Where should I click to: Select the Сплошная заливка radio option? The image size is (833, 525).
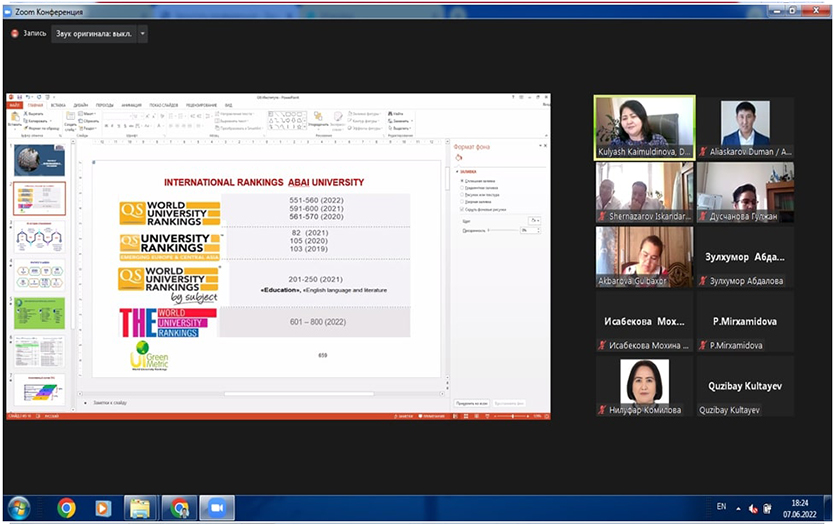coord(461,180)
